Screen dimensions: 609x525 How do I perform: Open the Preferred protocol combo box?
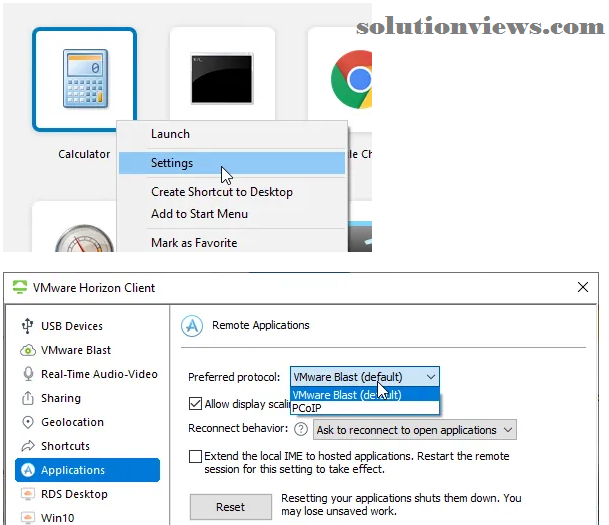point(365,377)
